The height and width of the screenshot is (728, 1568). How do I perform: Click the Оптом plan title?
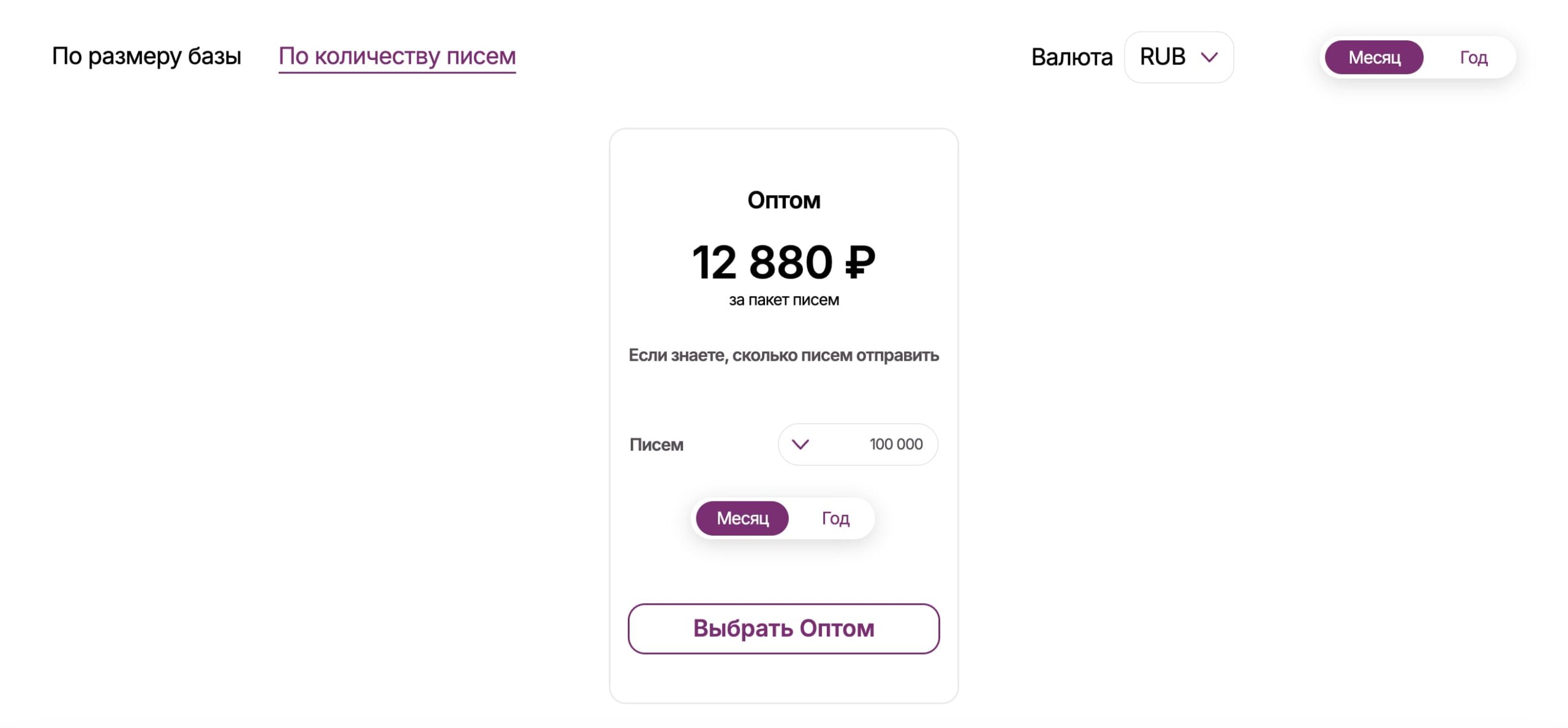[783, 200]
